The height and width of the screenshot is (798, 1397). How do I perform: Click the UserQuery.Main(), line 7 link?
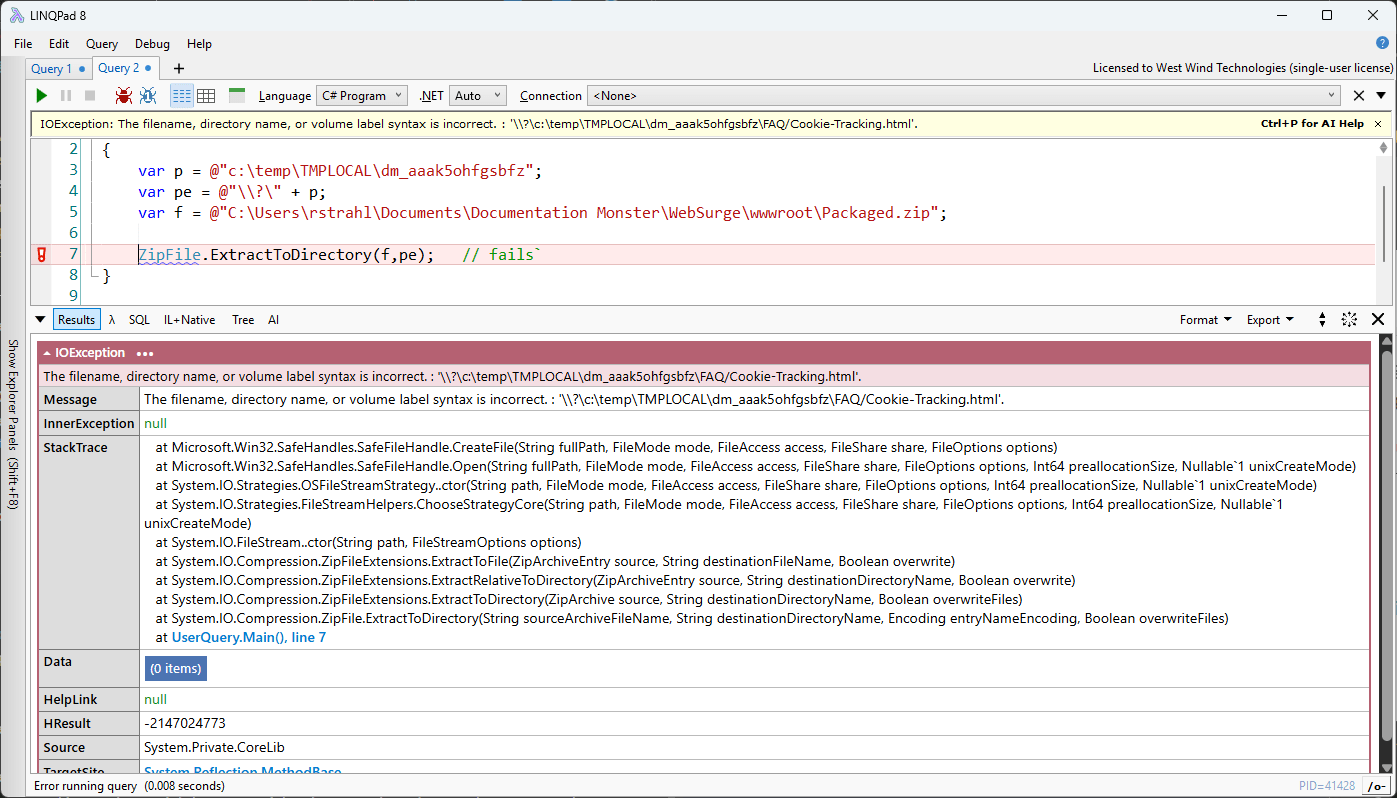coord(249,637)
